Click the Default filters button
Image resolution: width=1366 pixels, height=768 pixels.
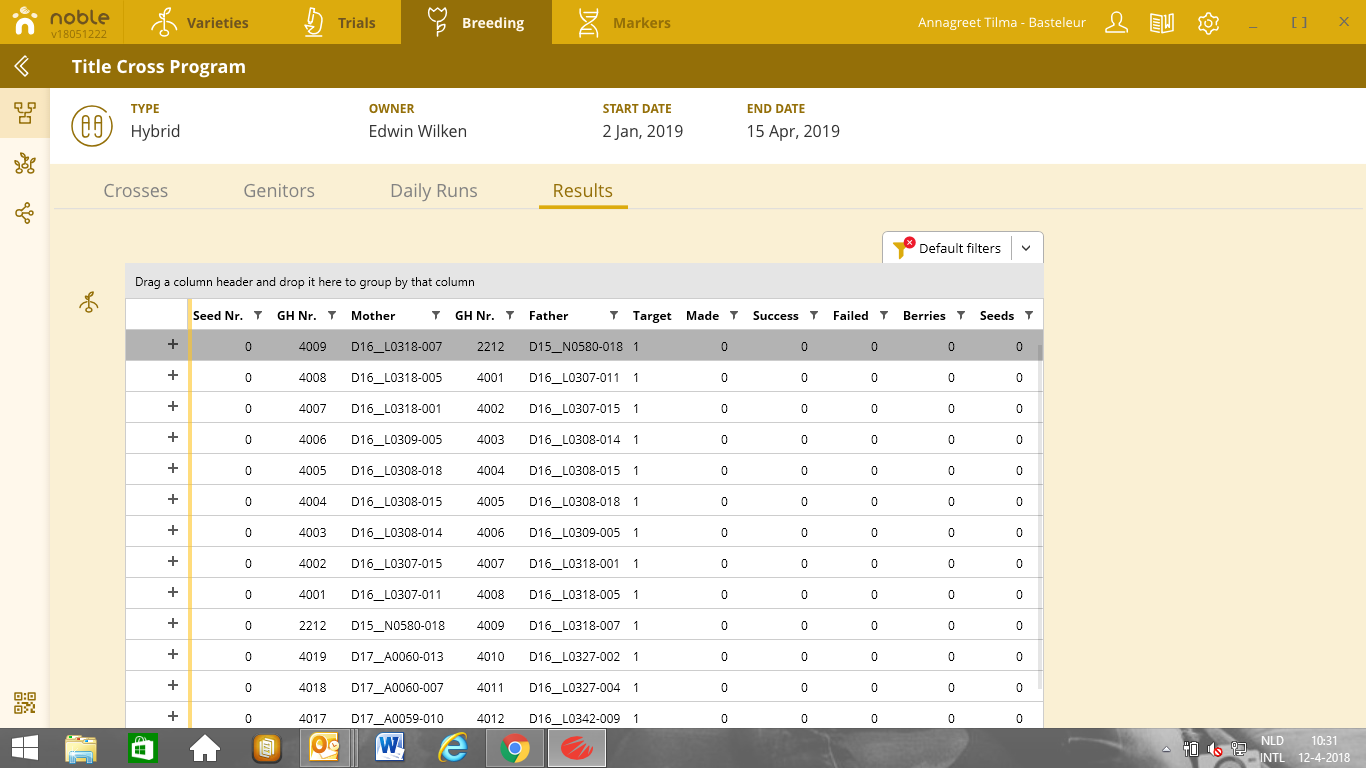[x=947, y=248]
